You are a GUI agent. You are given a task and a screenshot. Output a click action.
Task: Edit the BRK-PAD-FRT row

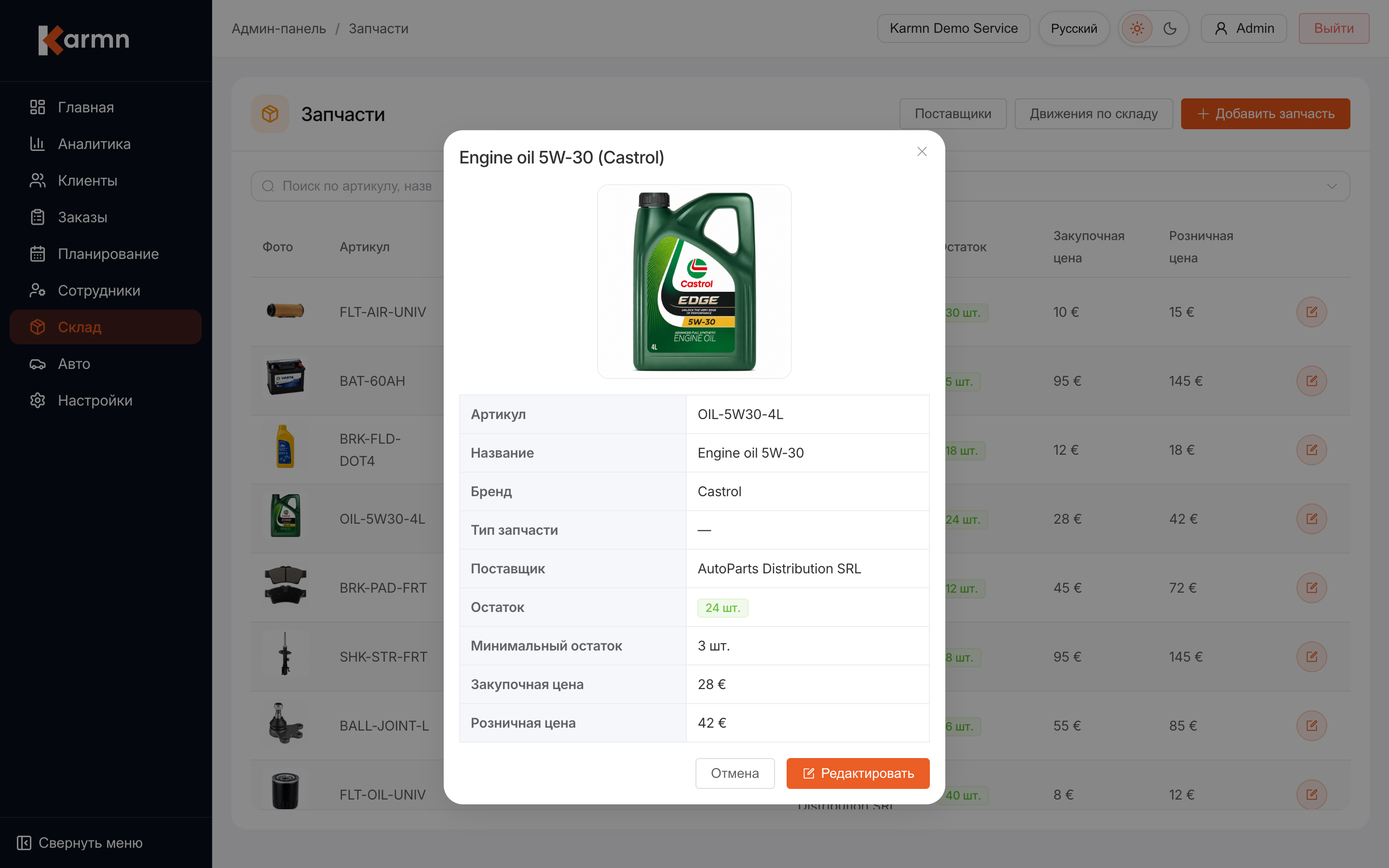(x=1311, y=588)
